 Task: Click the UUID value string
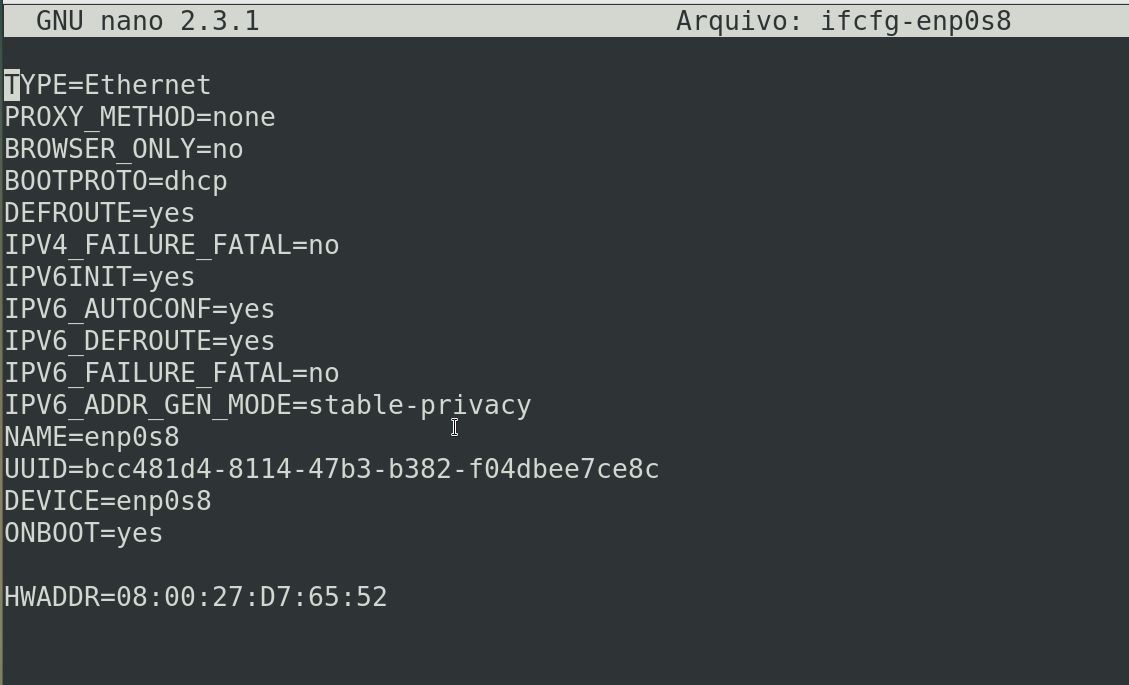coord(372,469)
